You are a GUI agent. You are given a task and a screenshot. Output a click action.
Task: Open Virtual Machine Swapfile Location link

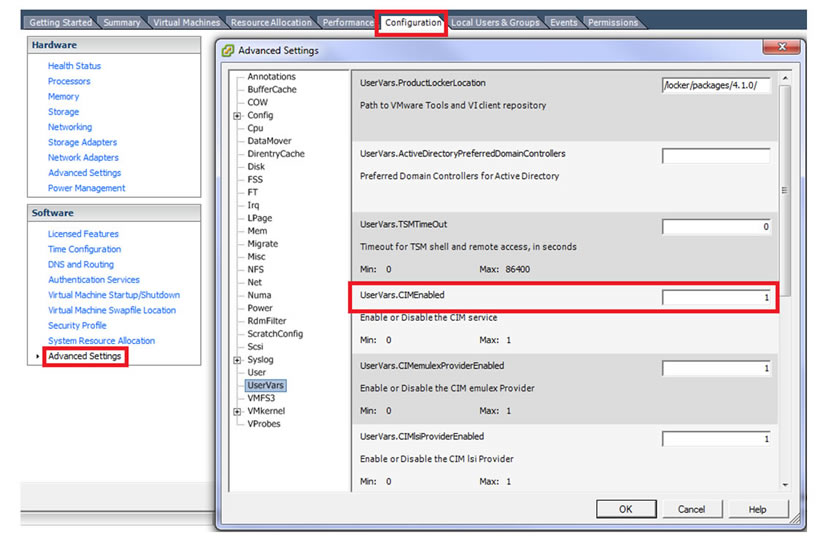pos(112,310)
